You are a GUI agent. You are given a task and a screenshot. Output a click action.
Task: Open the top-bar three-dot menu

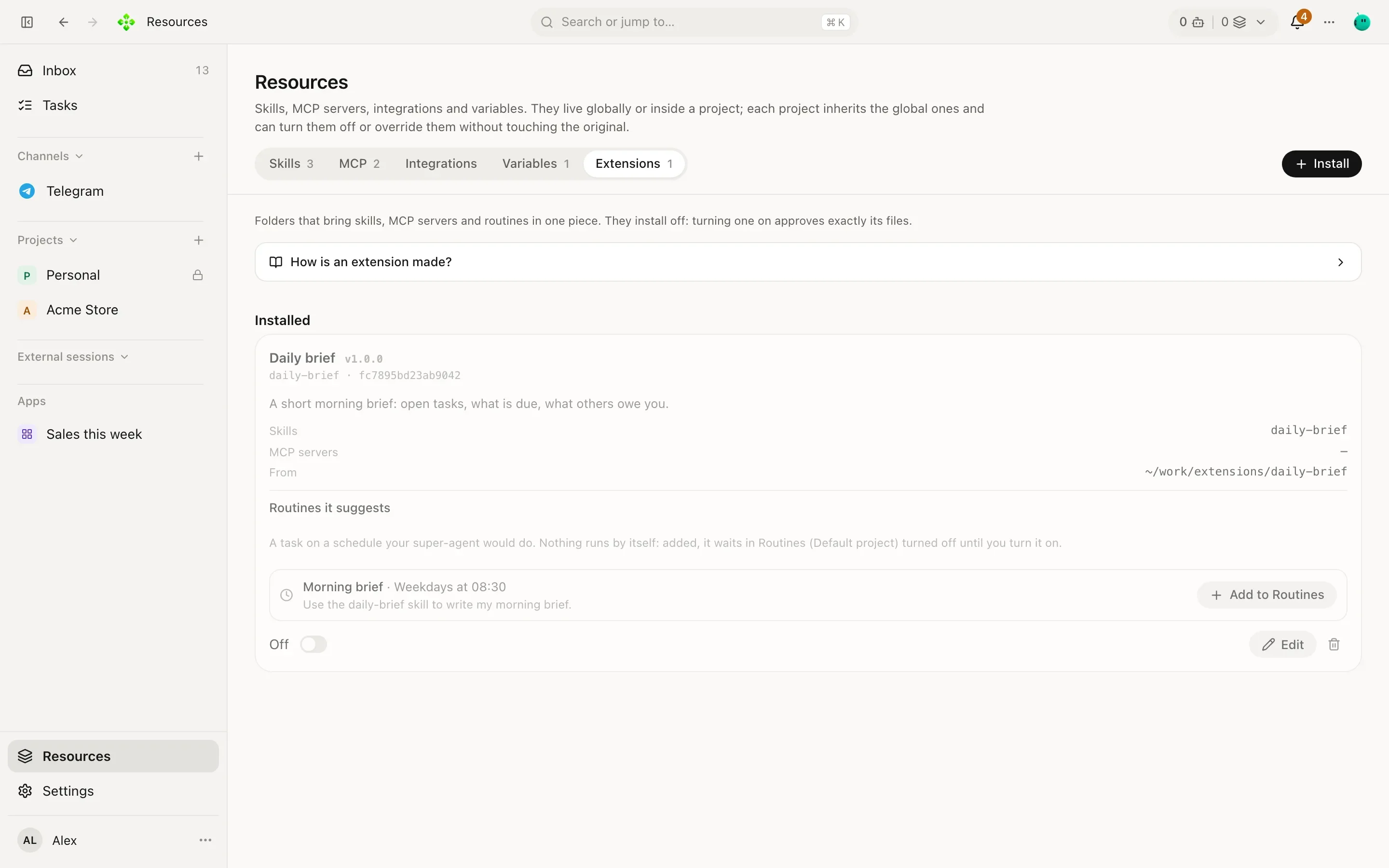click(x=1329, y=22)
